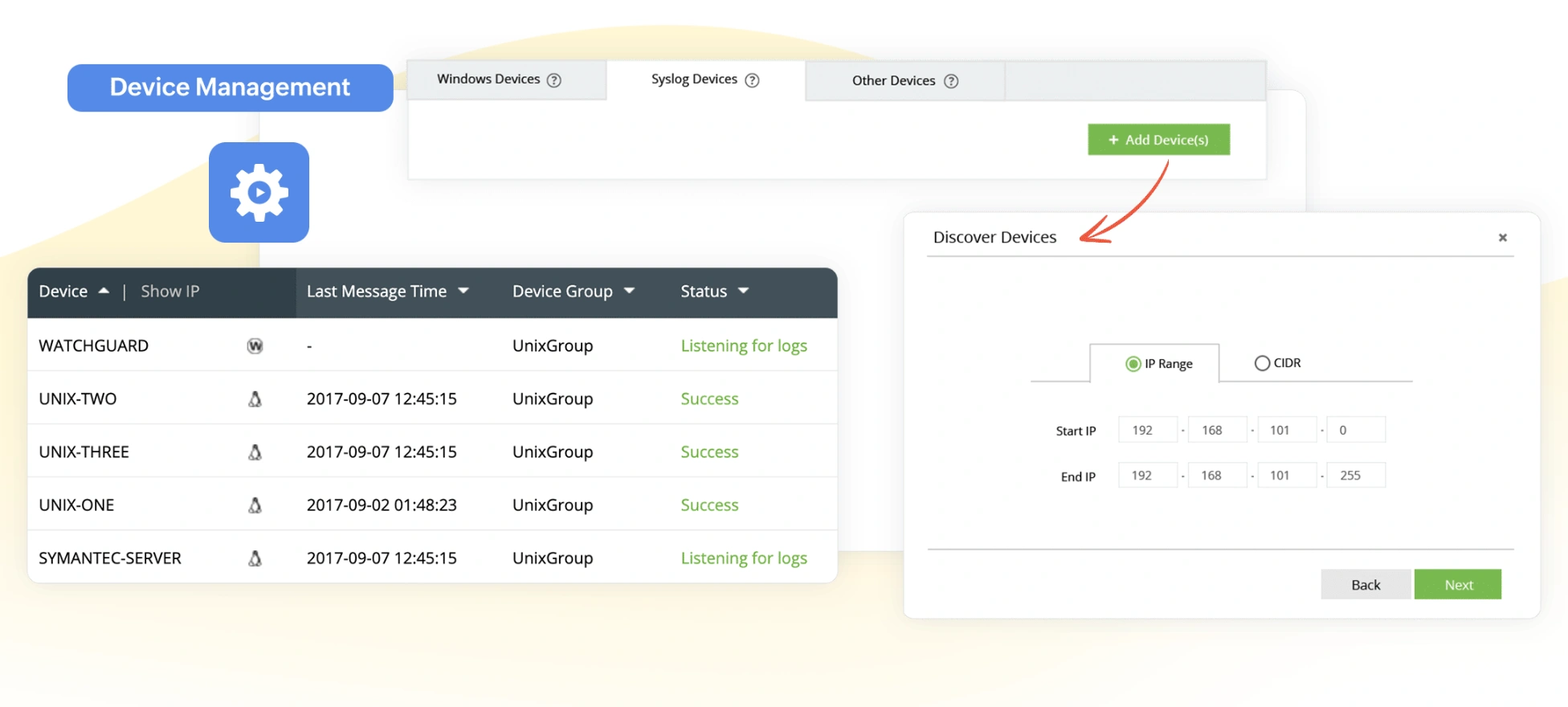Image resolution: width=1568 pixels, height=707 pixels.
Task: Click SYMANTEC-SERVER Listening for logs status
Action: (744, 558)
